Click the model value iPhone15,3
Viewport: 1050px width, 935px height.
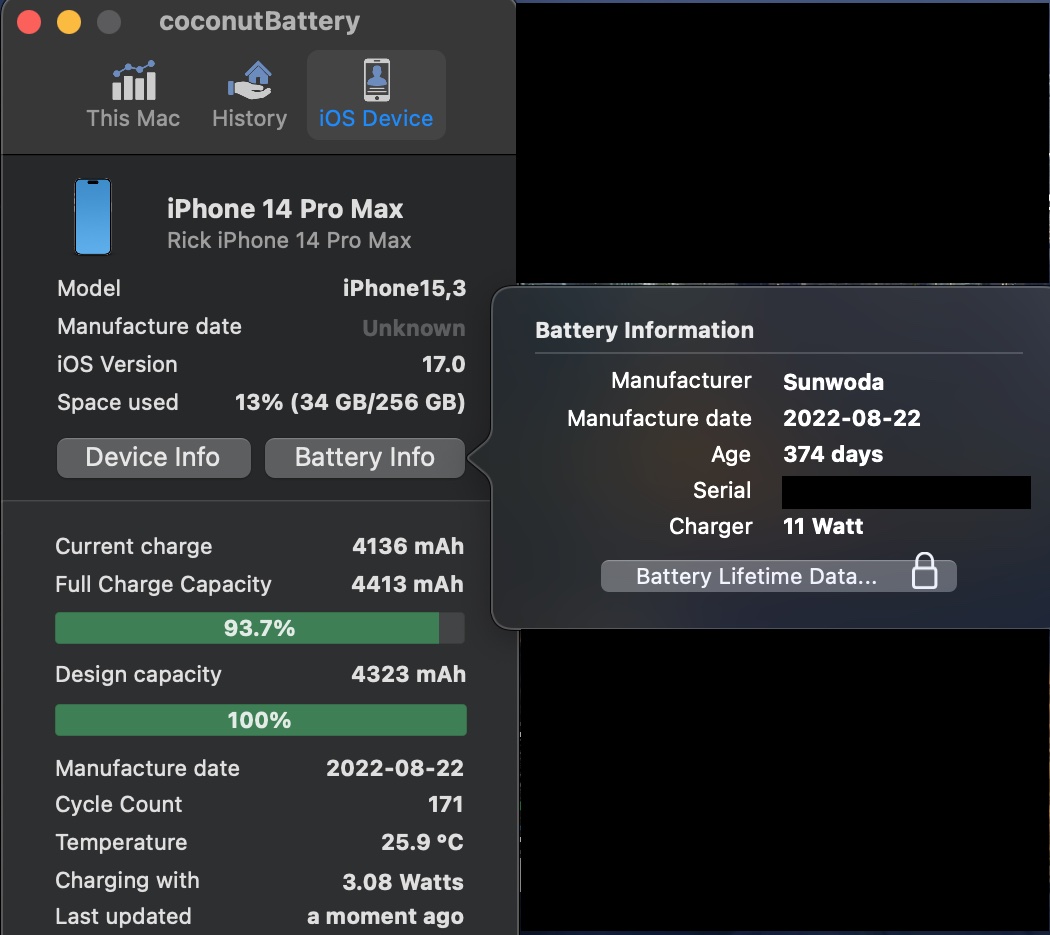pos(404,288)
